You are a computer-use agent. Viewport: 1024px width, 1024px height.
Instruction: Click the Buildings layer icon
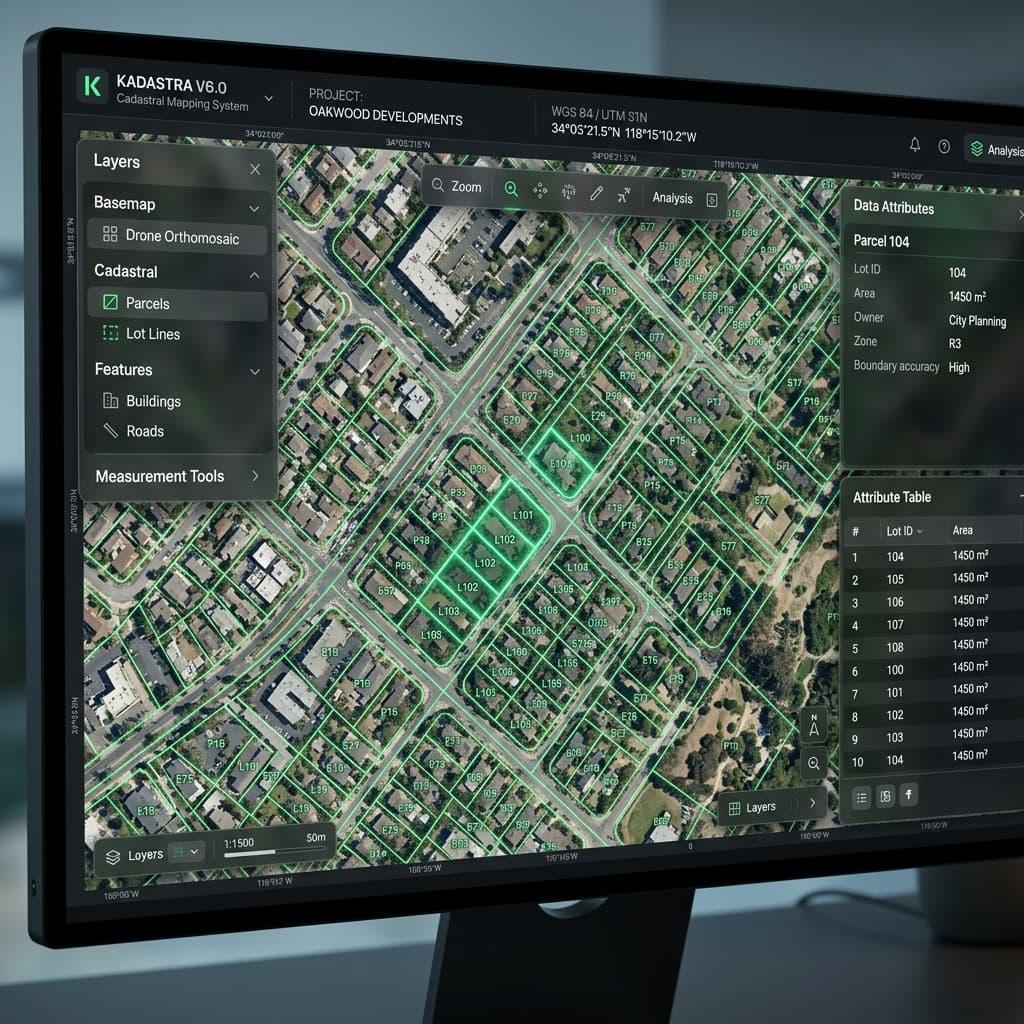click(x=110, y=400)
